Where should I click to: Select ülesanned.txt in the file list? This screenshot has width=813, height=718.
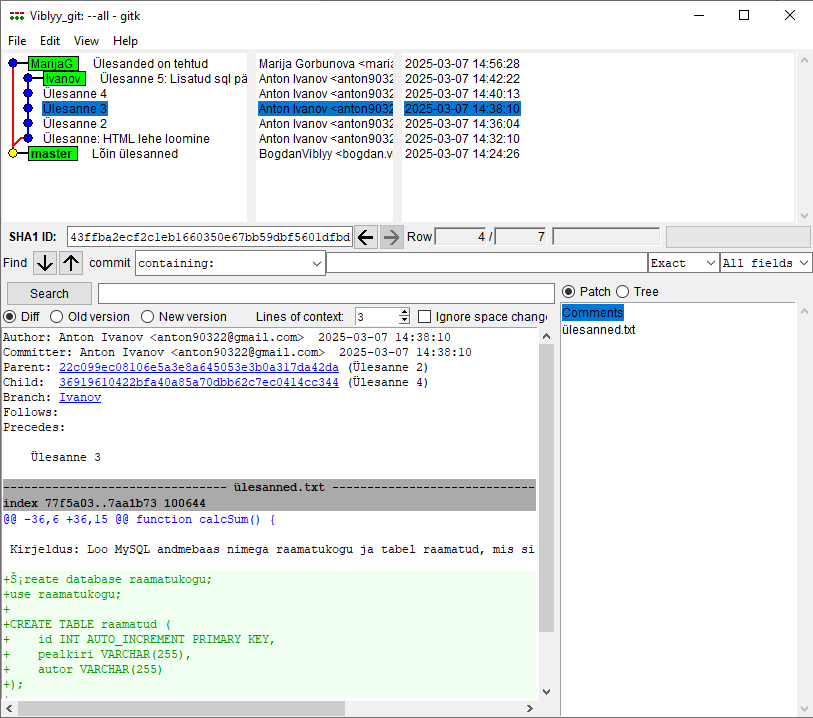click(x=599, y=330)
